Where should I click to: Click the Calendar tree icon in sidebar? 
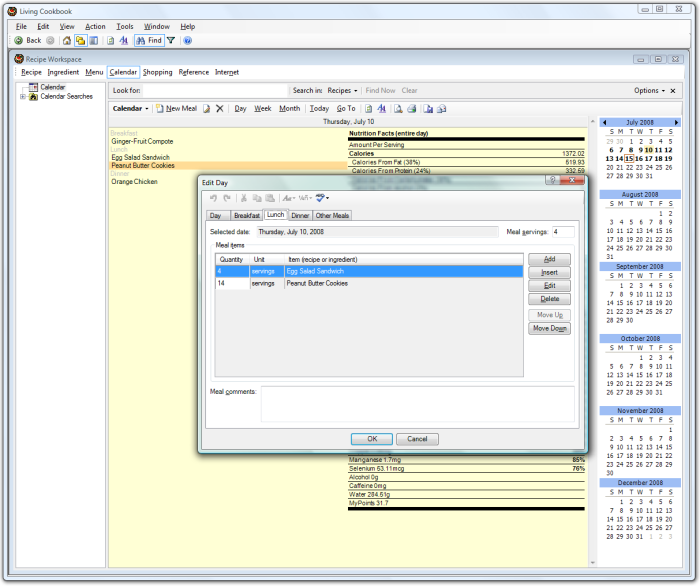point(33,87)
